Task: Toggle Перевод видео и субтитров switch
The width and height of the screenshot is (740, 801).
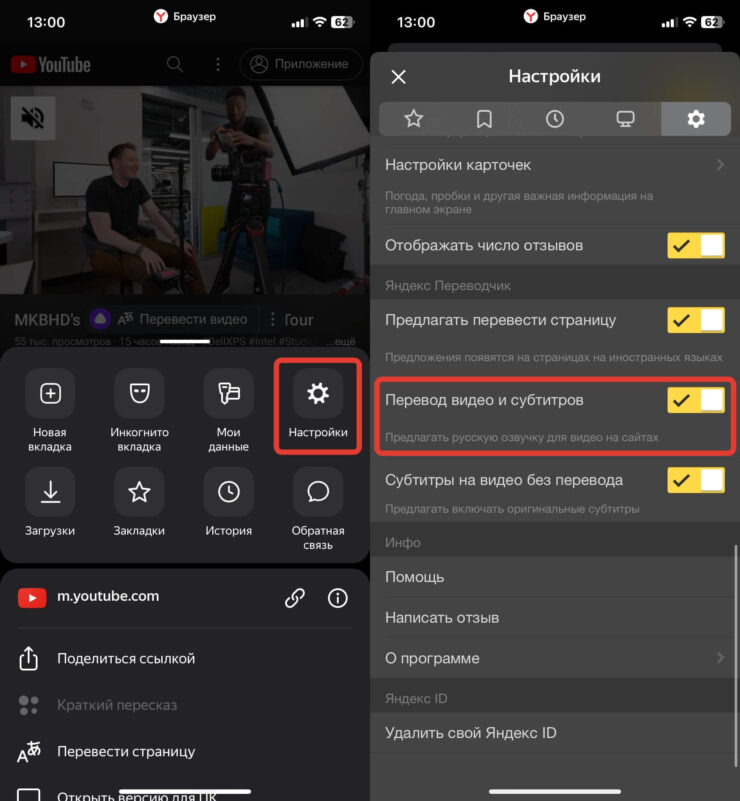Action: [696, 401]
